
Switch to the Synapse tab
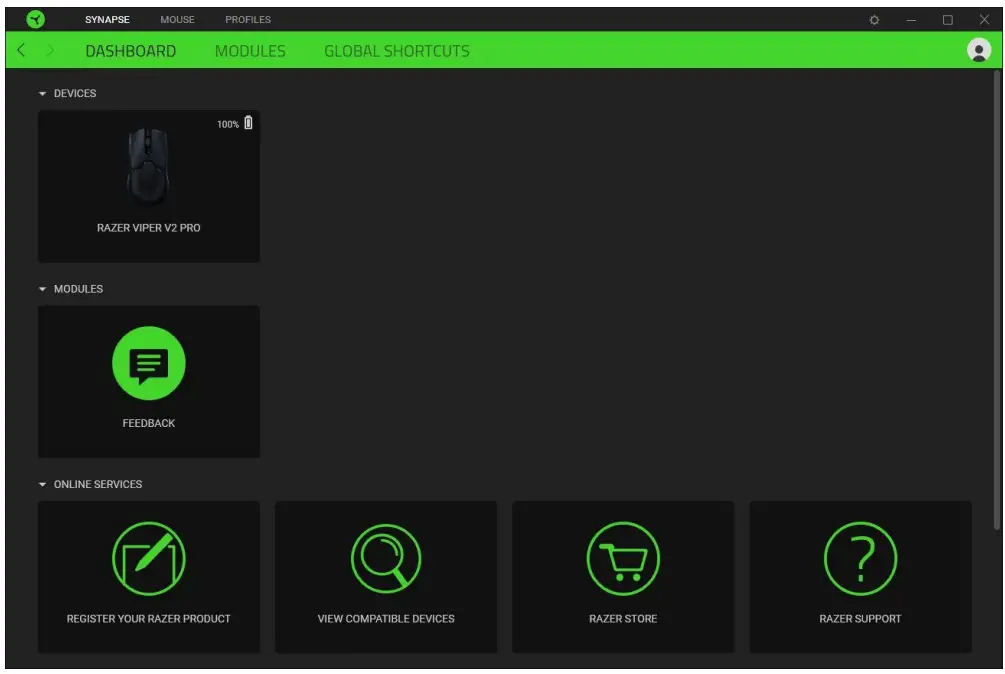click(x=107, y=19)
